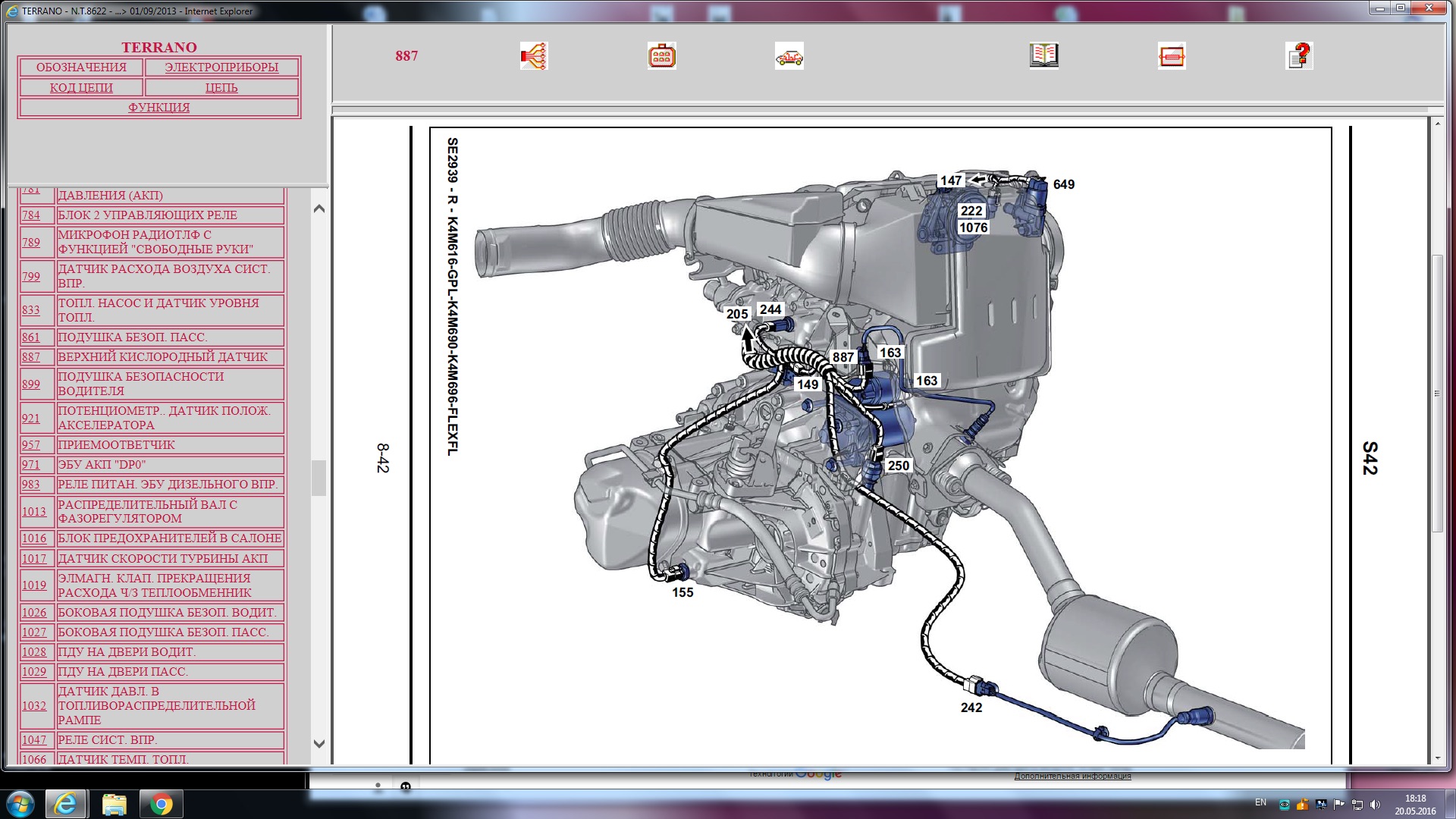Click Show desktop button beside the clock
Image resolution: width=1456 pixels, height=819 pixels.
click(1450, 804)
